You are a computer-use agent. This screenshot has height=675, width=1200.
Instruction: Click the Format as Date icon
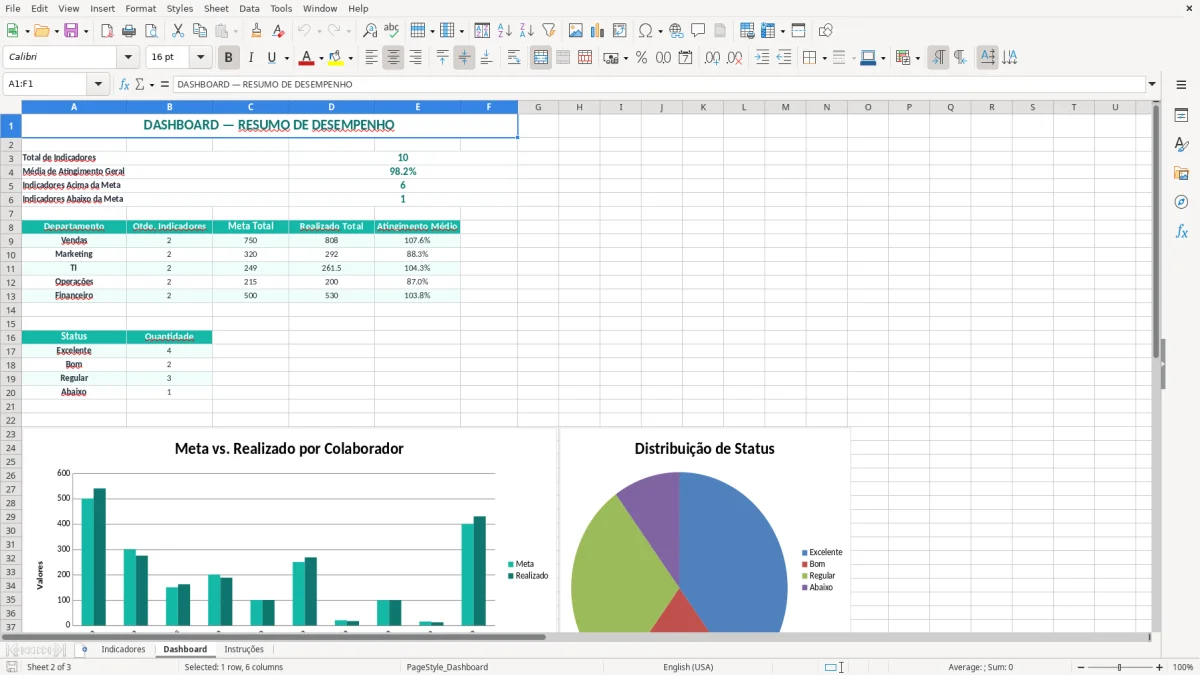(x=685, y=58)
